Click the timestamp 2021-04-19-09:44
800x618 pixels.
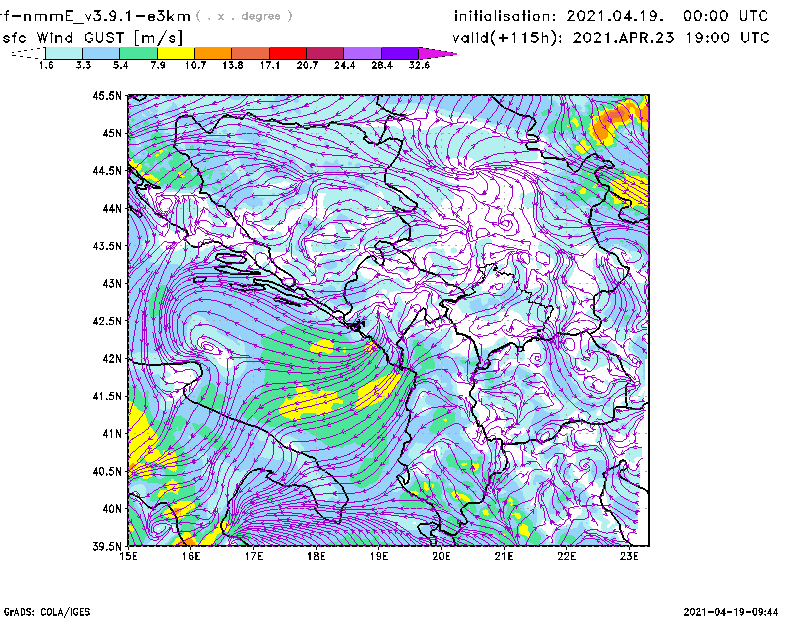[x=731, y=612]
